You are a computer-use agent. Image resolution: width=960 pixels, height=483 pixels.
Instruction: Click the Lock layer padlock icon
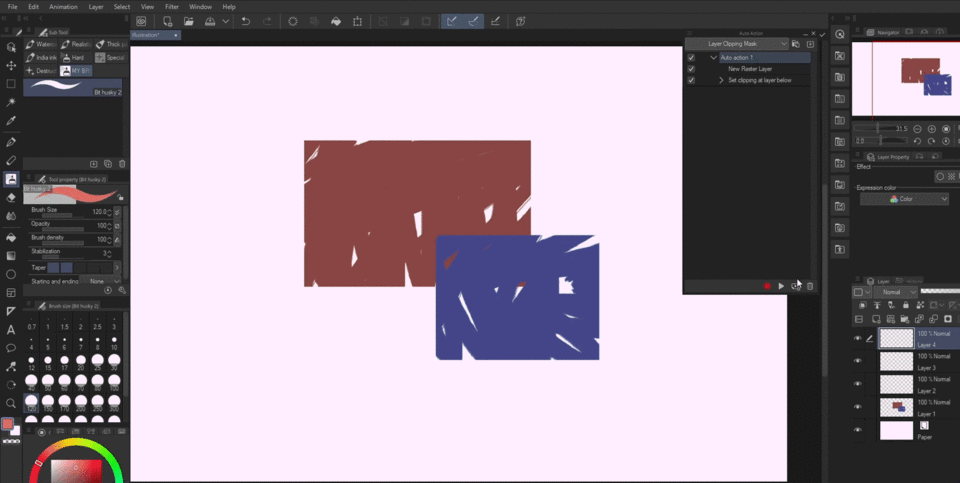[x=906, y=305]
